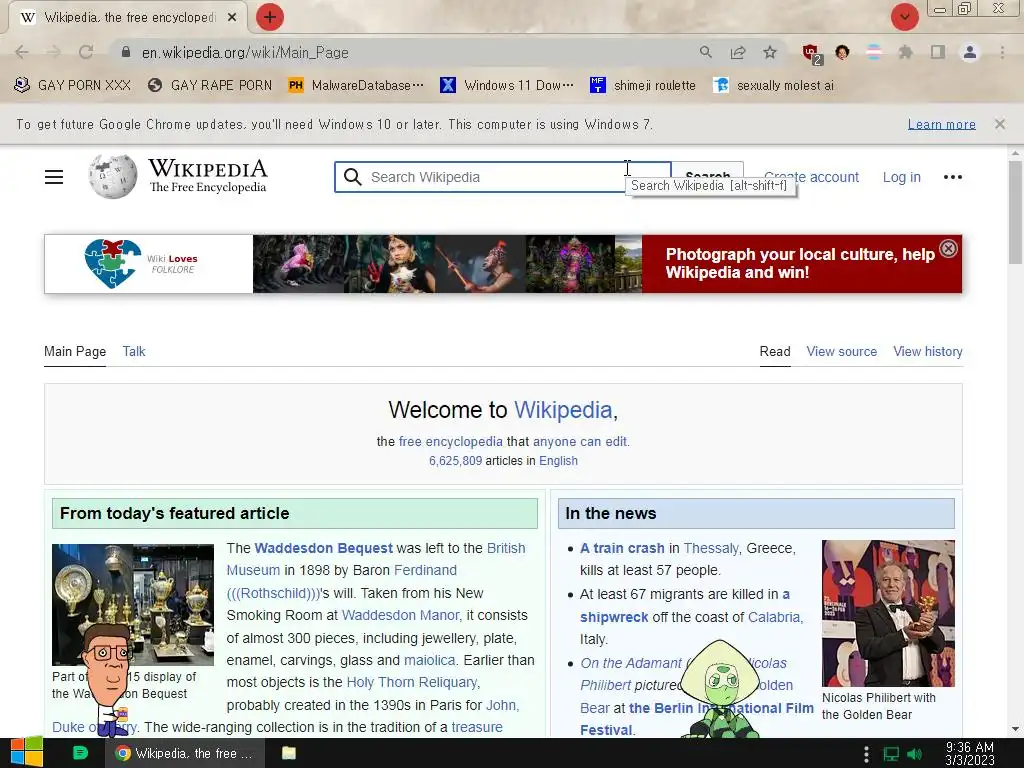Expand the red tab search chevron

click(x=904, y=17)
